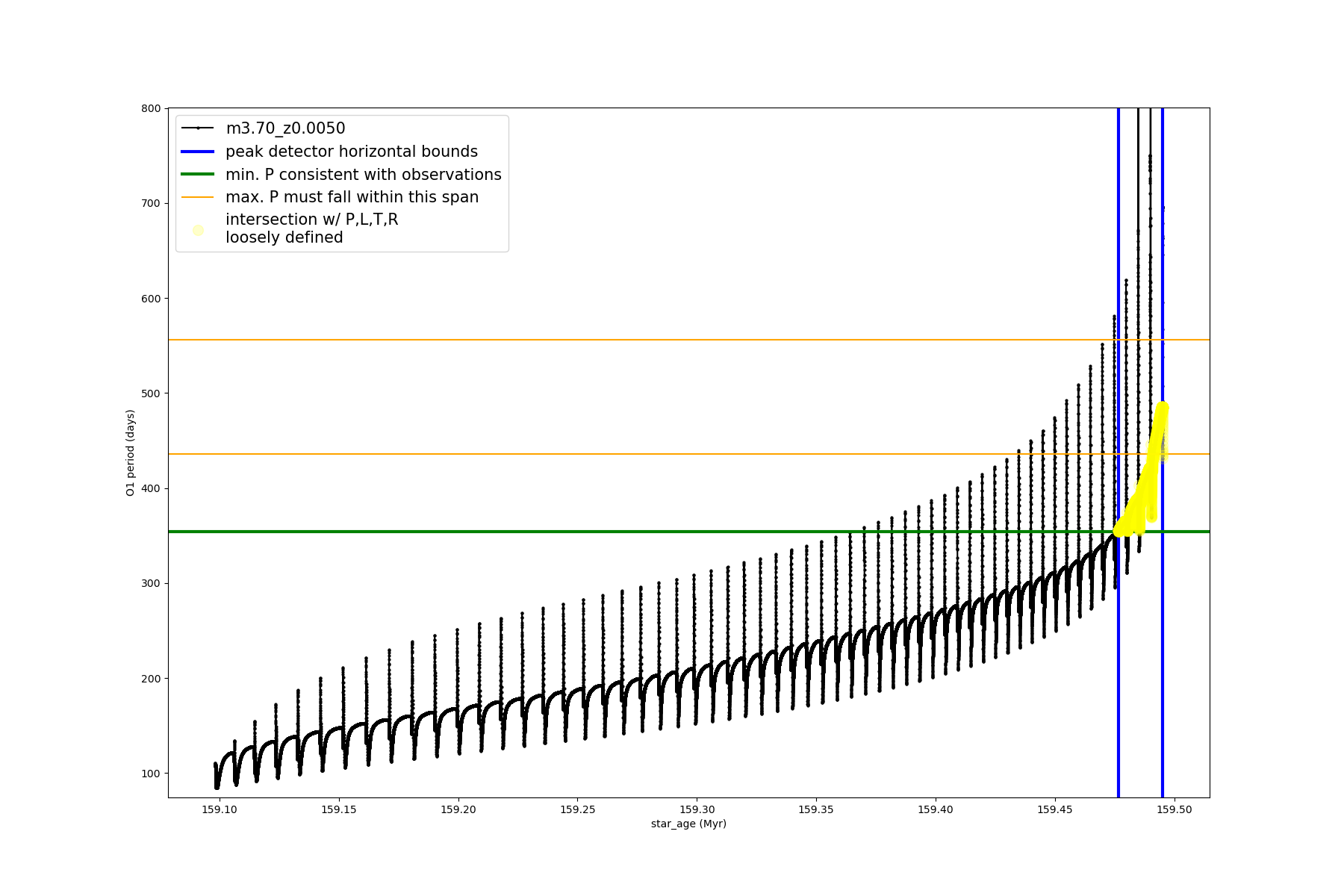1344x896 pixels.
Task: Select the 100 y-axis tick label
Action: (x=151, y=774)
